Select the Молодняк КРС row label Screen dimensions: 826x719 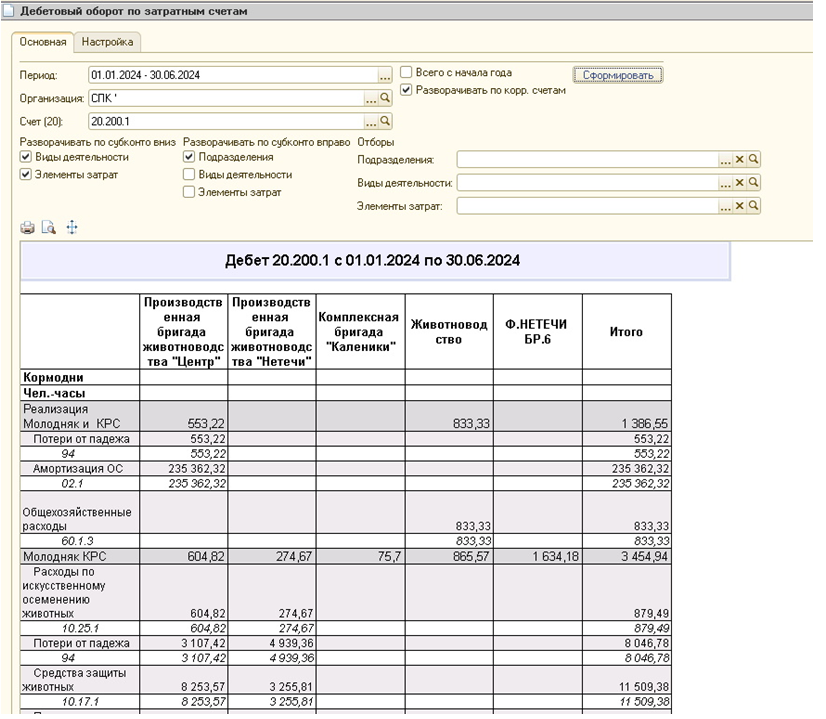click(x=65, y=557)
